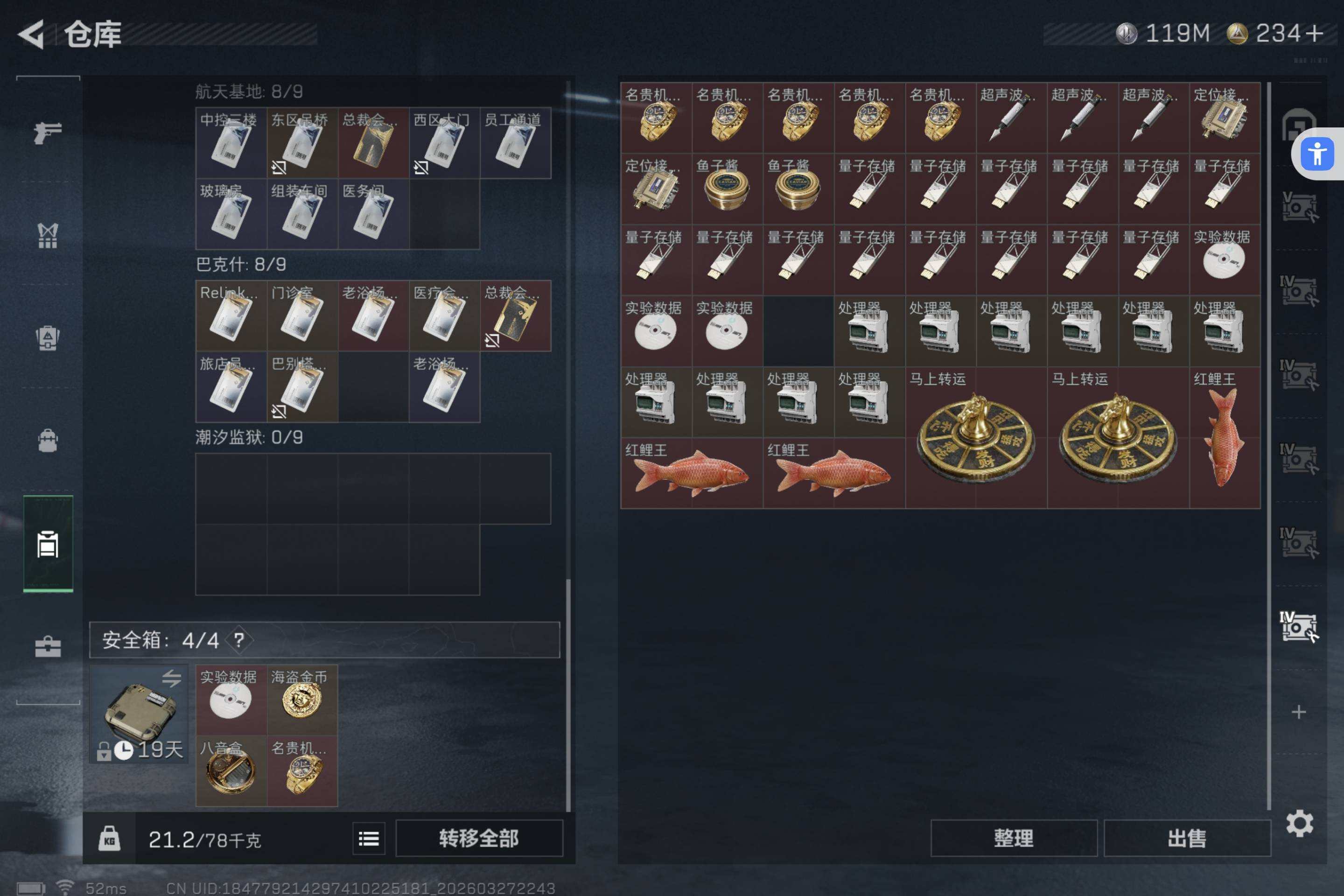Select the active keycard case sidebar tab
The height and width of the screenshot is (896, 1344).
click(48, 544)
